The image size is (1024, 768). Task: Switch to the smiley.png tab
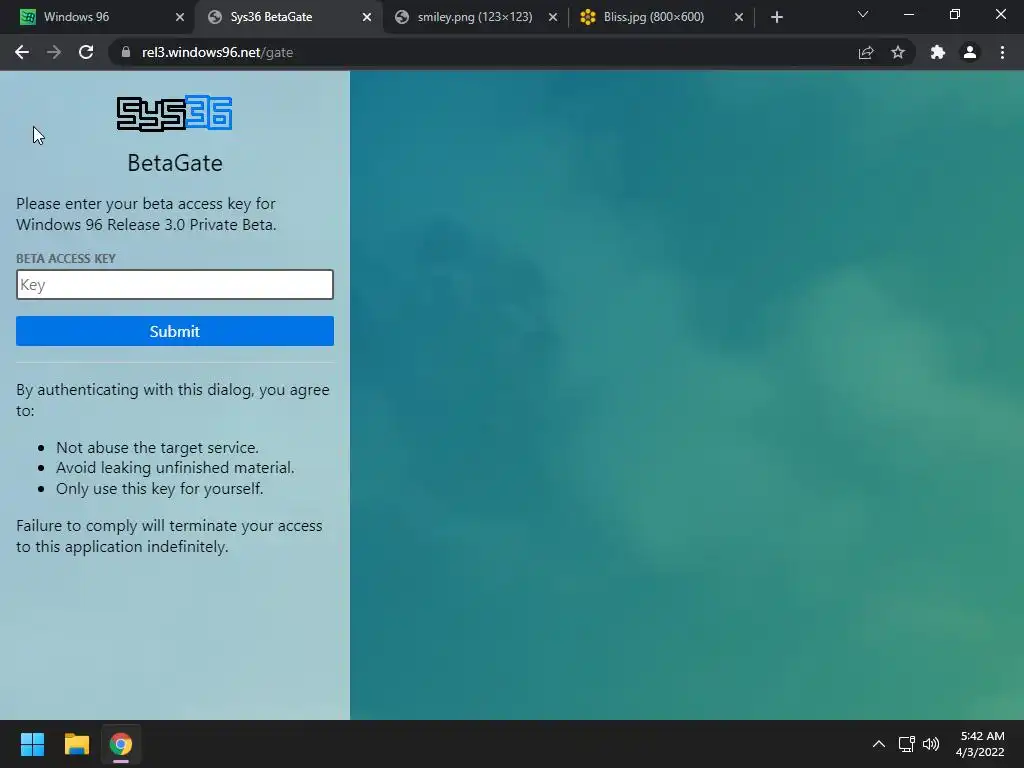(475, 17)
